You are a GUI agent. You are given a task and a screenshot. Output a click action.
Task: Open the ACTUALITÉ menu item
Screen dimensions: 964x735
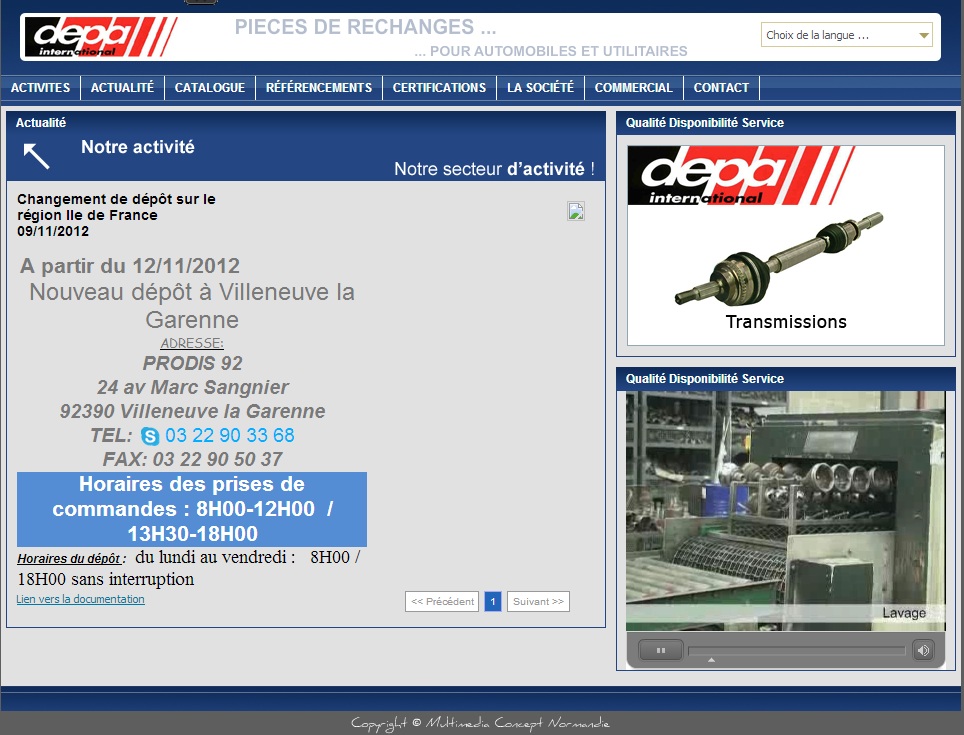click(x=122, y=88)
